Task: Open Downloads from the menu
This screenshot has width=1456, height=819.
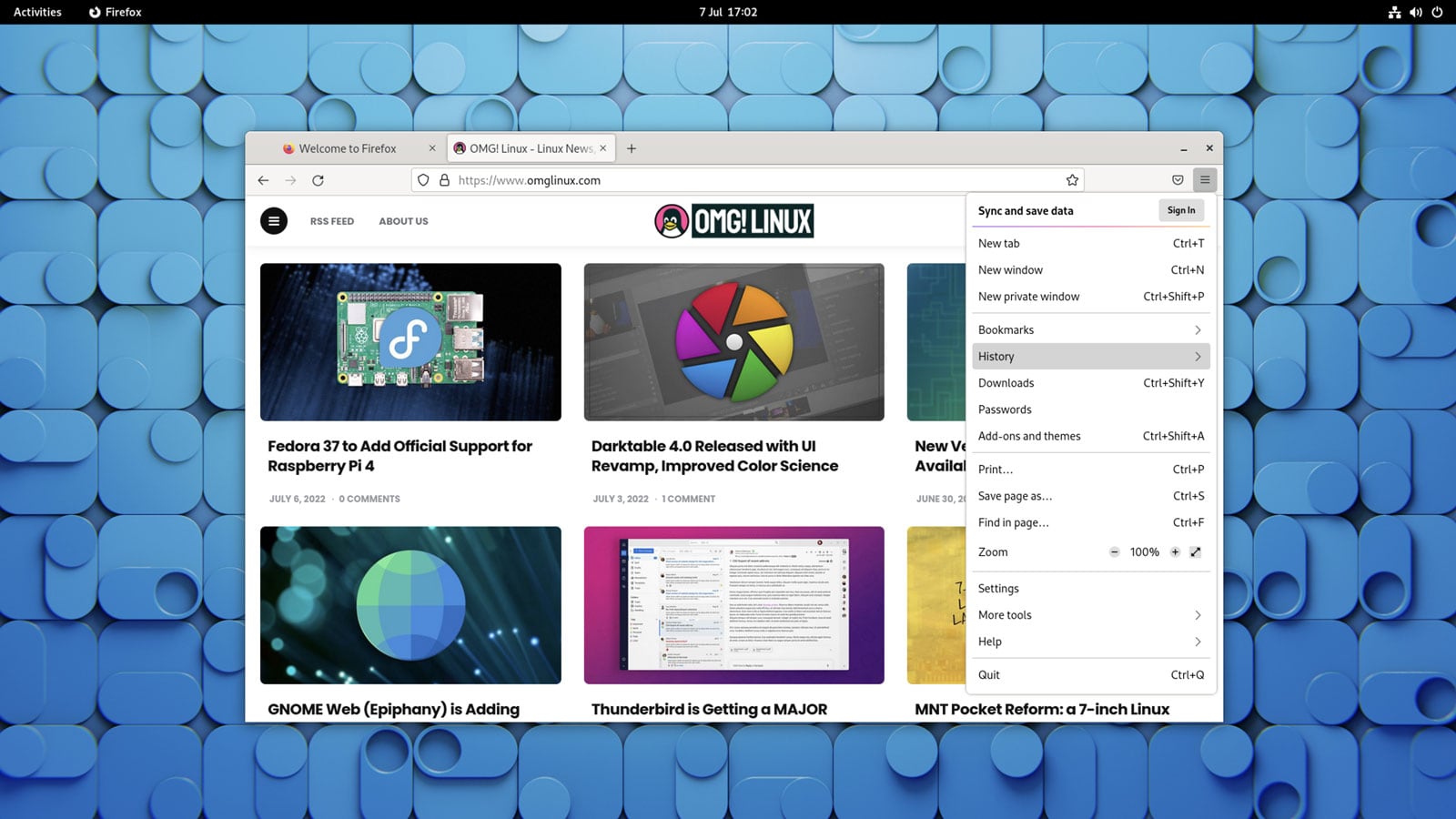Action: click(x=1091, y=383)
